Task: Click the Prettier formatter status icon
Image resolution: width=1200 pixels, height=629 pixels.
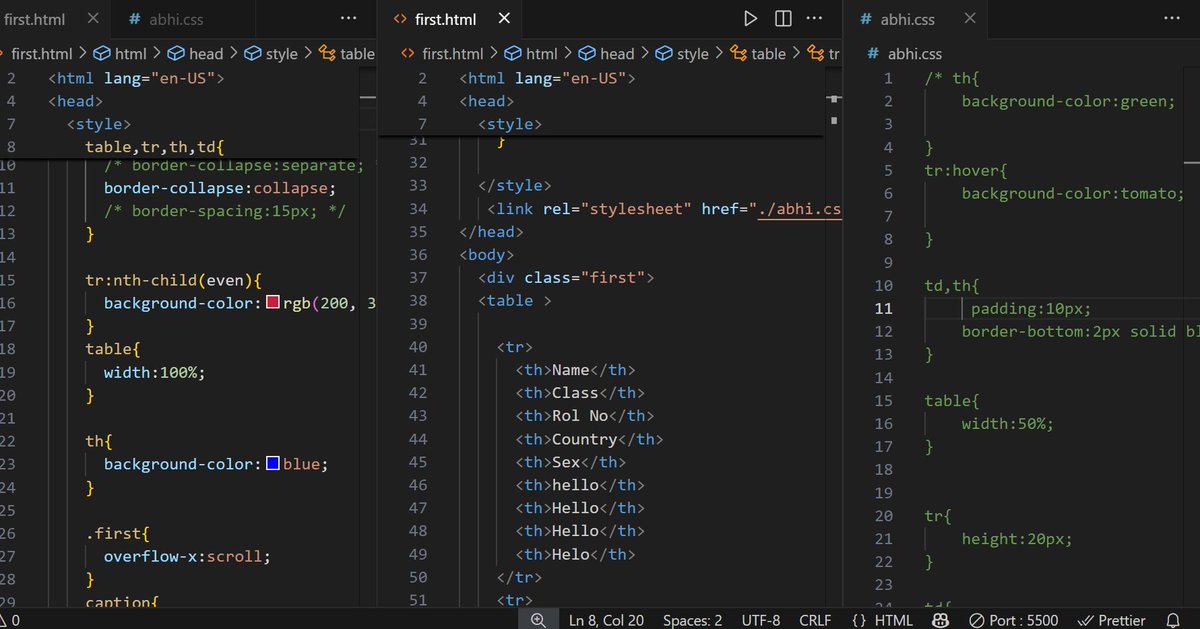Action: click(x=1111, y=619)
